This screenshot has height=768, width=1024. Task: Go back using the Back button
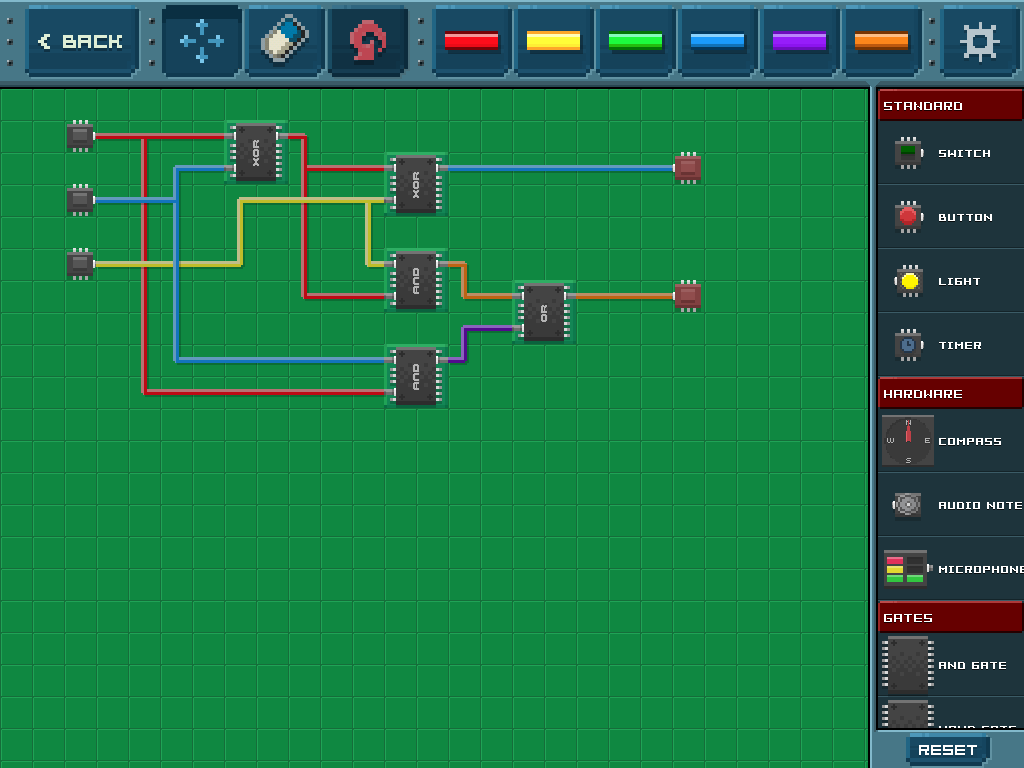click(x=82, y=42)
